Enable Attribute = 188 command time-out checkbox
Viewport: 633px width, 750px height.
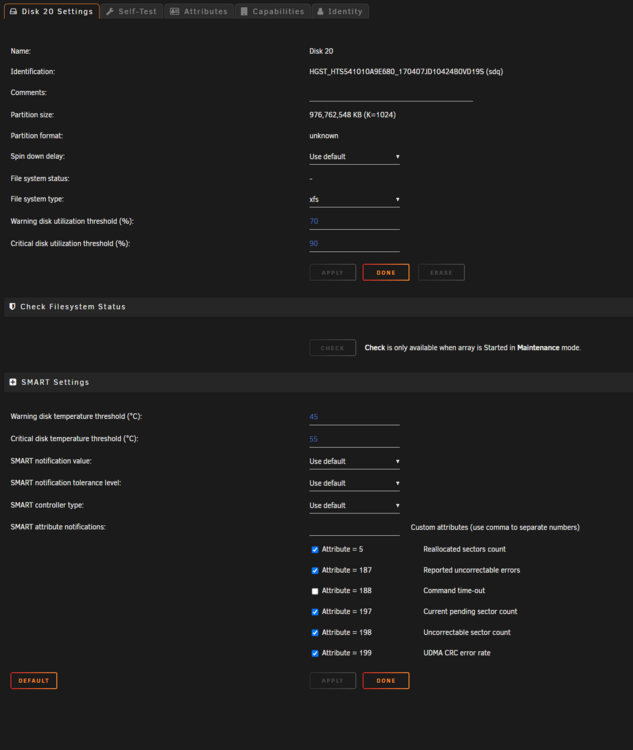315,591
